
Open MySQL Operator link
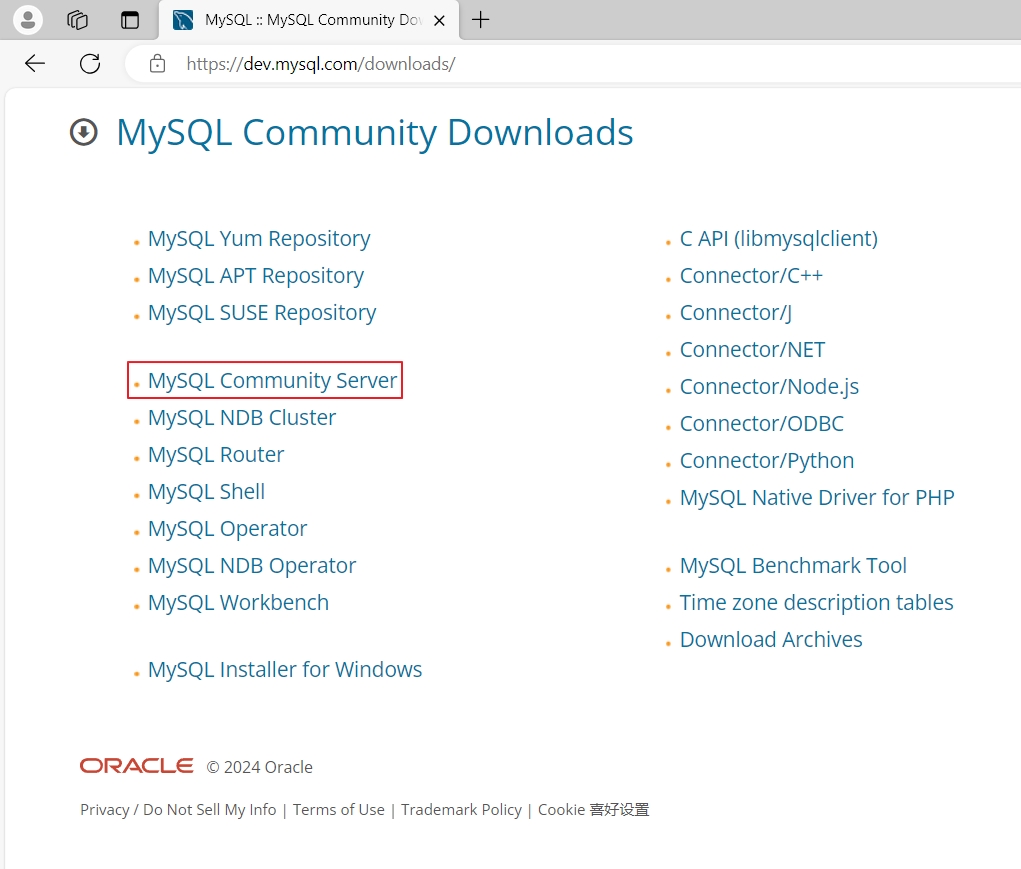pos(227,529)
